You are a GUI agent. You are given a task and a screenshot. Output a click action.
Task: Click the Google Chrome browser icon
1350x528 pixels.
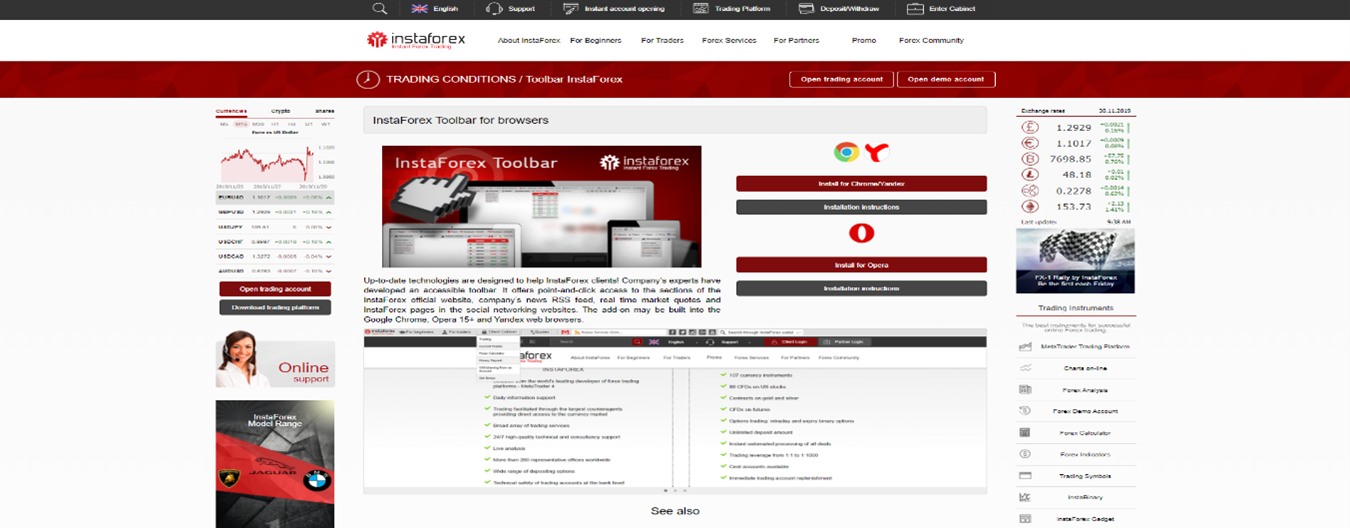[x=846, y=152]
